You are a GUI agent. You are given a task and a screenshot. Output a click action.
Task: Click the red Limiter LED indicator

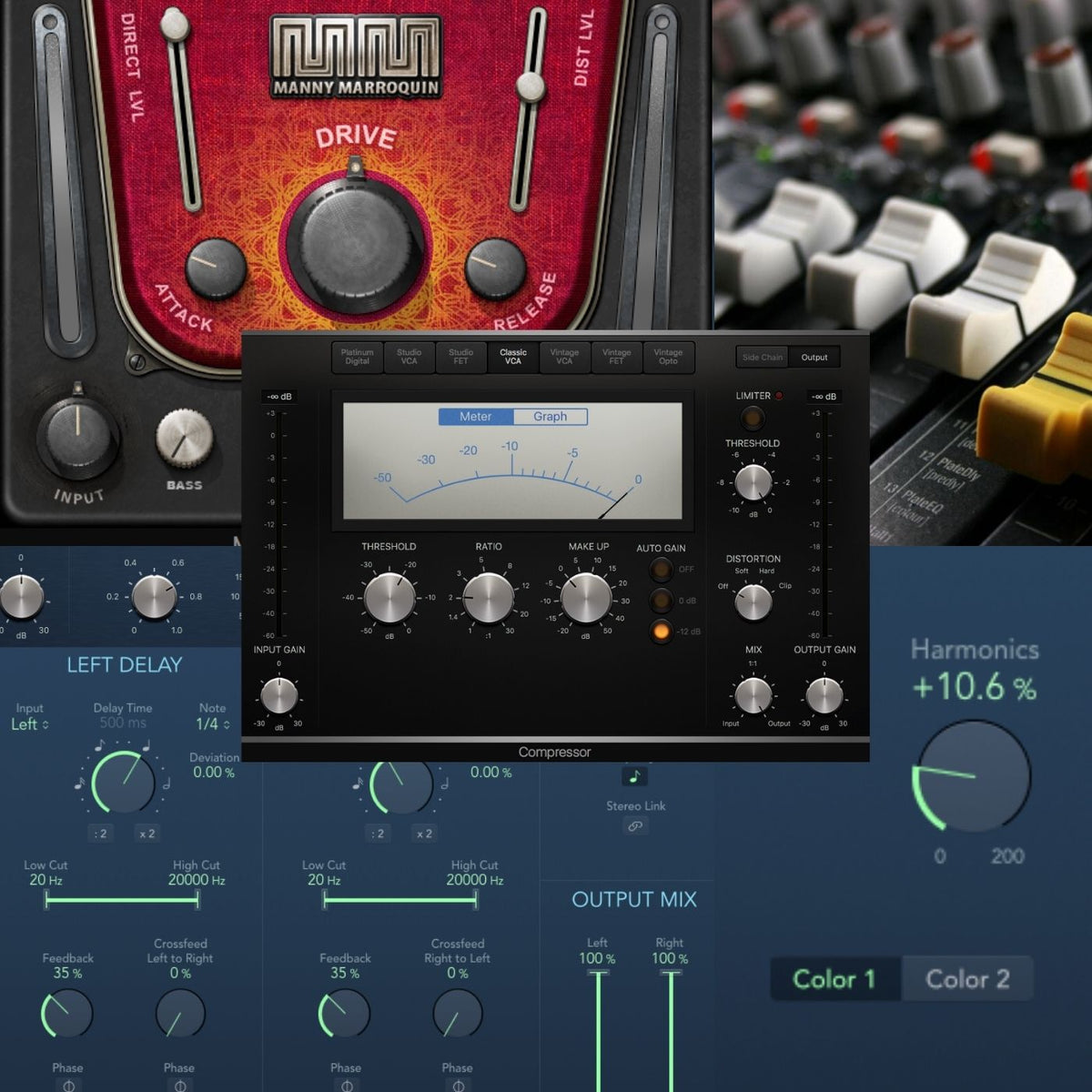779,395
